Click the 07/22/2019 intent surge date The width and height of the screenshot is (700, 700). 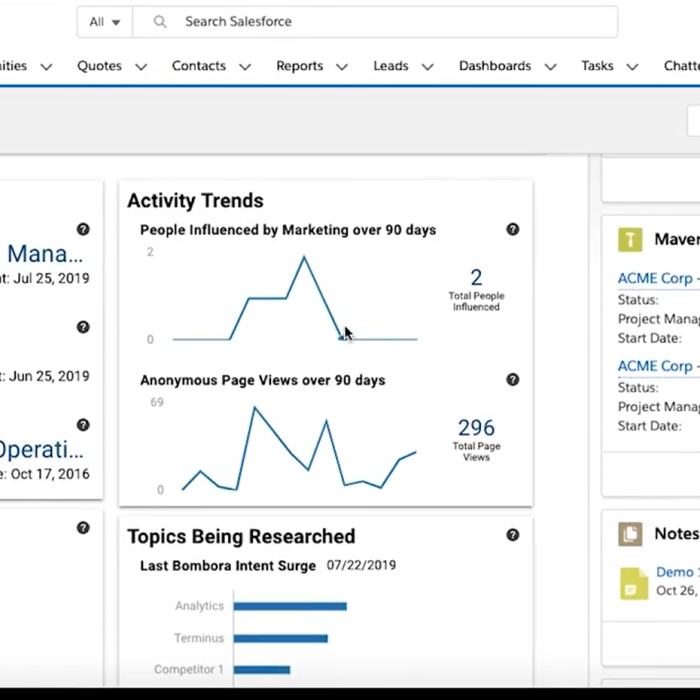pos(361,565)
